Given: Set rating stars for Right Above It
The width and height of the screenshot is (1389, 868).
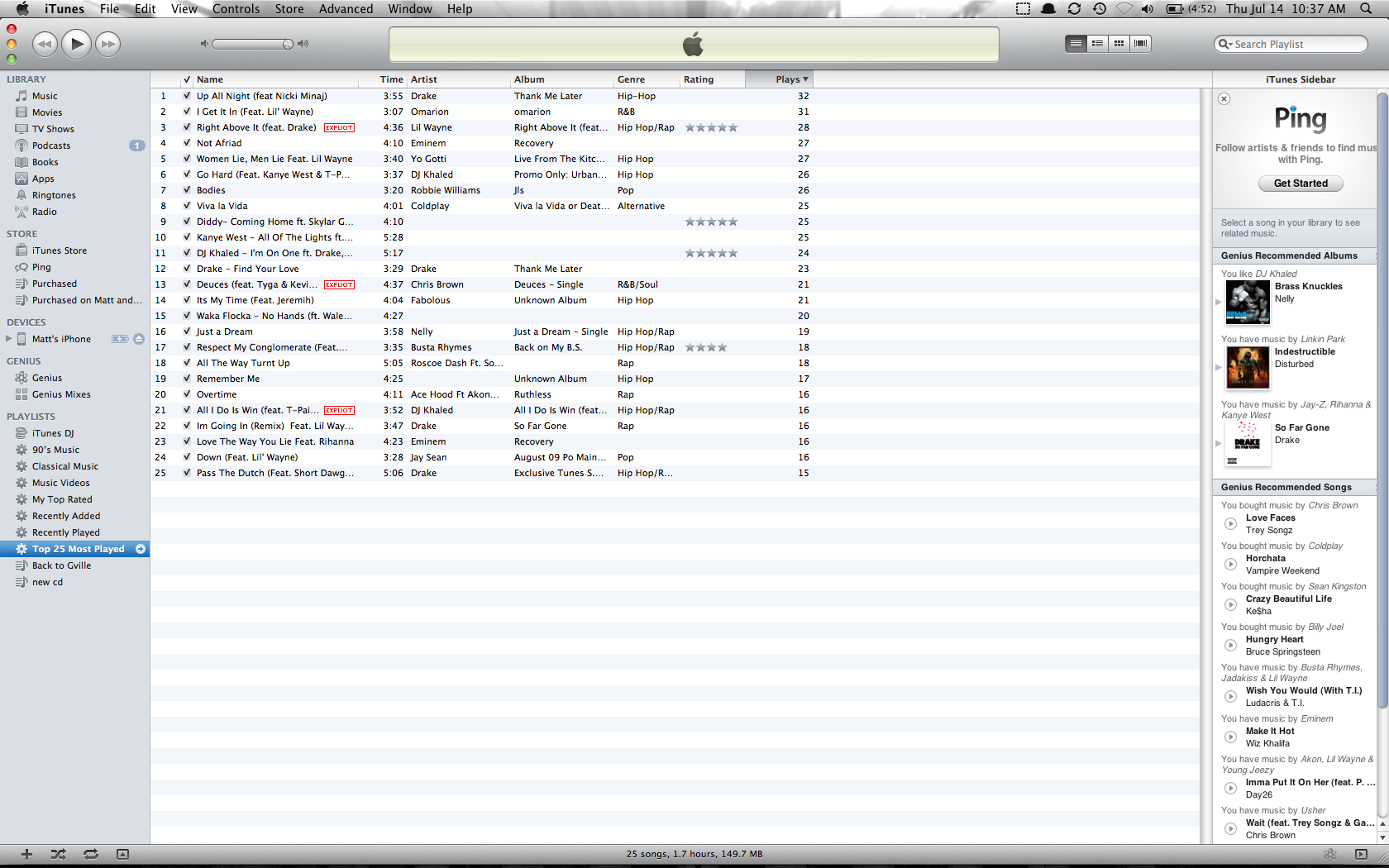Looking at the screenshot, I should pos(711,127).
